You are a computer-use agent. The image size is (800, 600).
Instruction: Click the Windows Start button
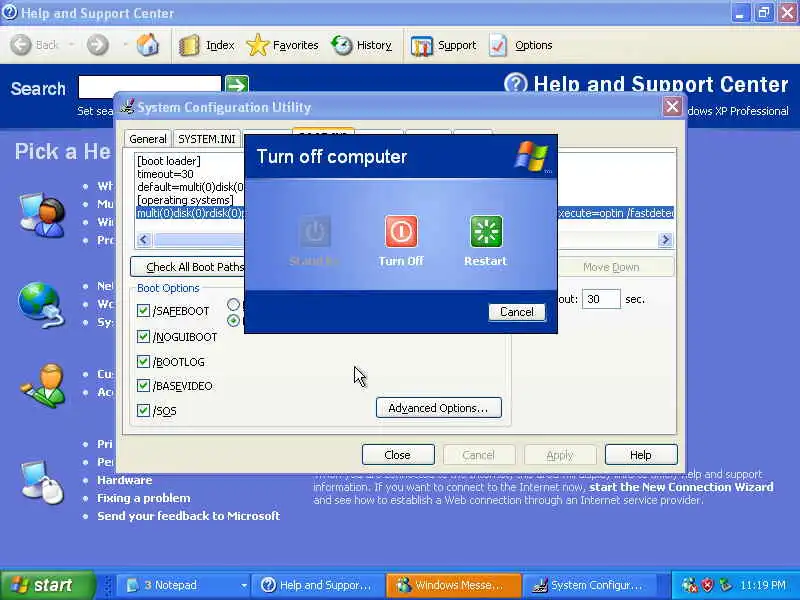pyautogui.click(x=47, y=585)
